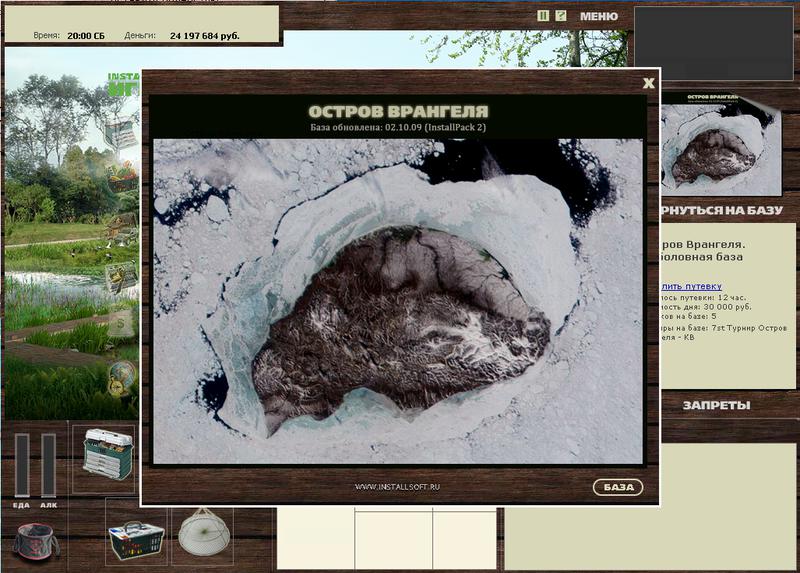Click the 'База обновлена: 02.10.09' subtitle
The height and width of the screenshot is (573, 800).
(x=398, y=127)
